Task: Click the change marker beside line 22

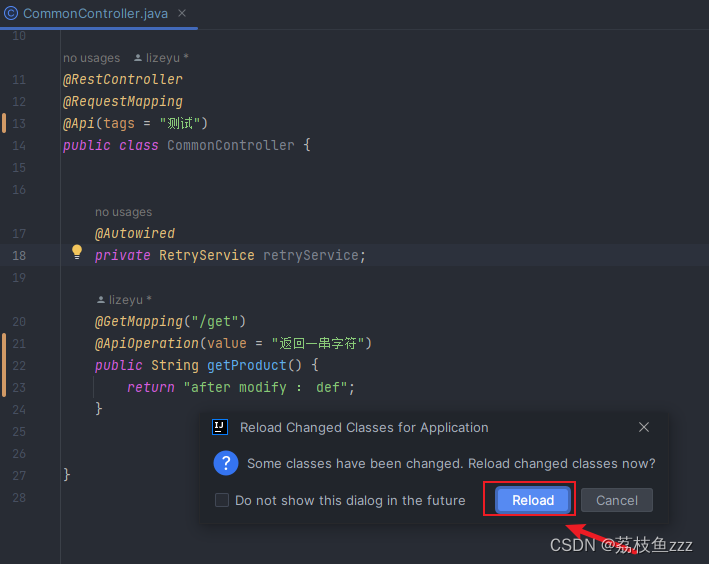Action: coord(4,365)
